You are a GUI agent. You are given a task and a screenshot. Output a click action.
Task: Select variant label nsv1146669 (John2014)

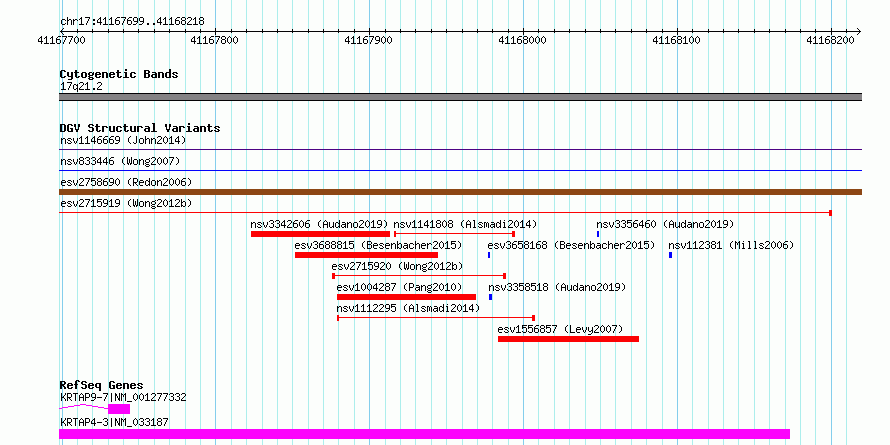(x=123, y=140)
